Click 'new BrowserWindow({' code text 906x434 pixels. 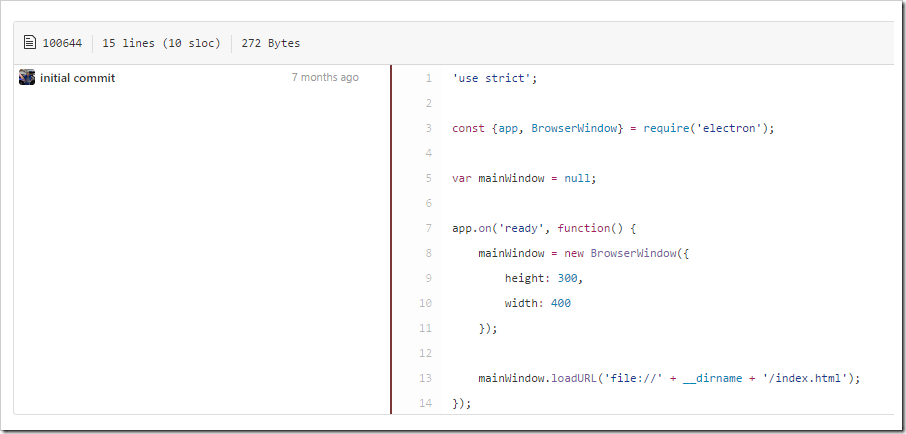tap(627, 253)
